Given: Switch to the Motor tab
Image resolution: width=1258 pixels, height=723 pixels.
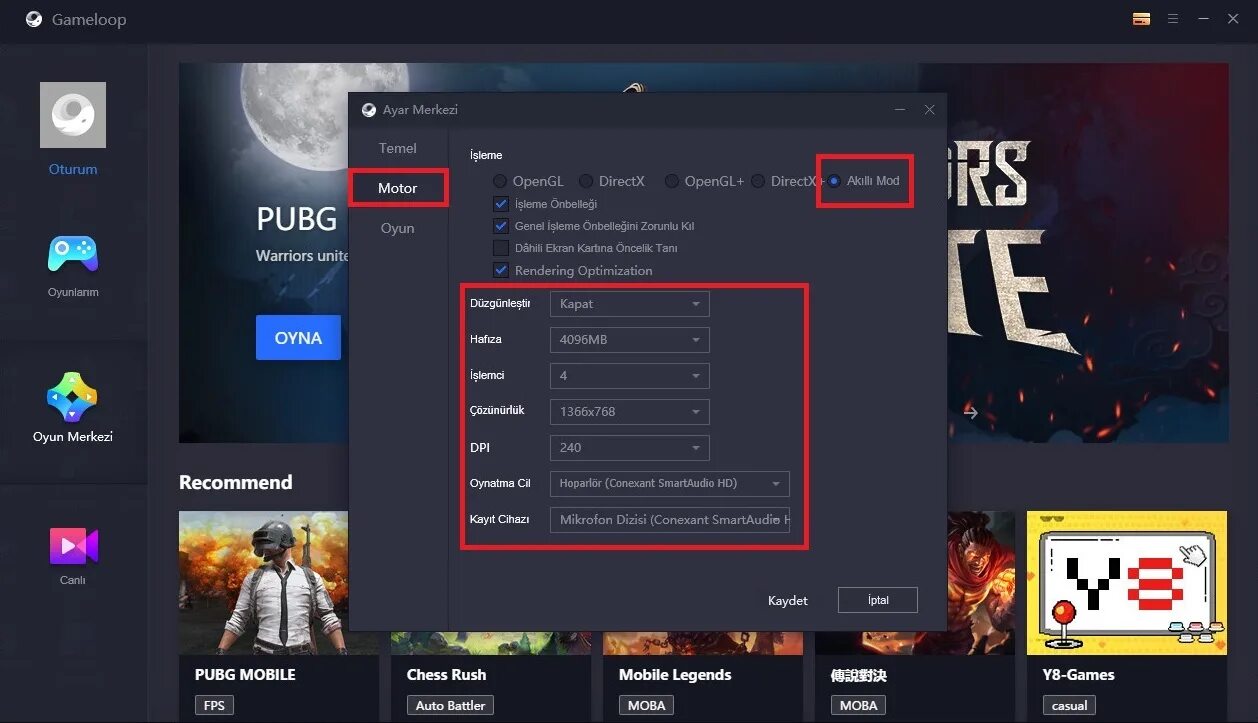Looking at the screenshot, I should [x=398, y=188].
